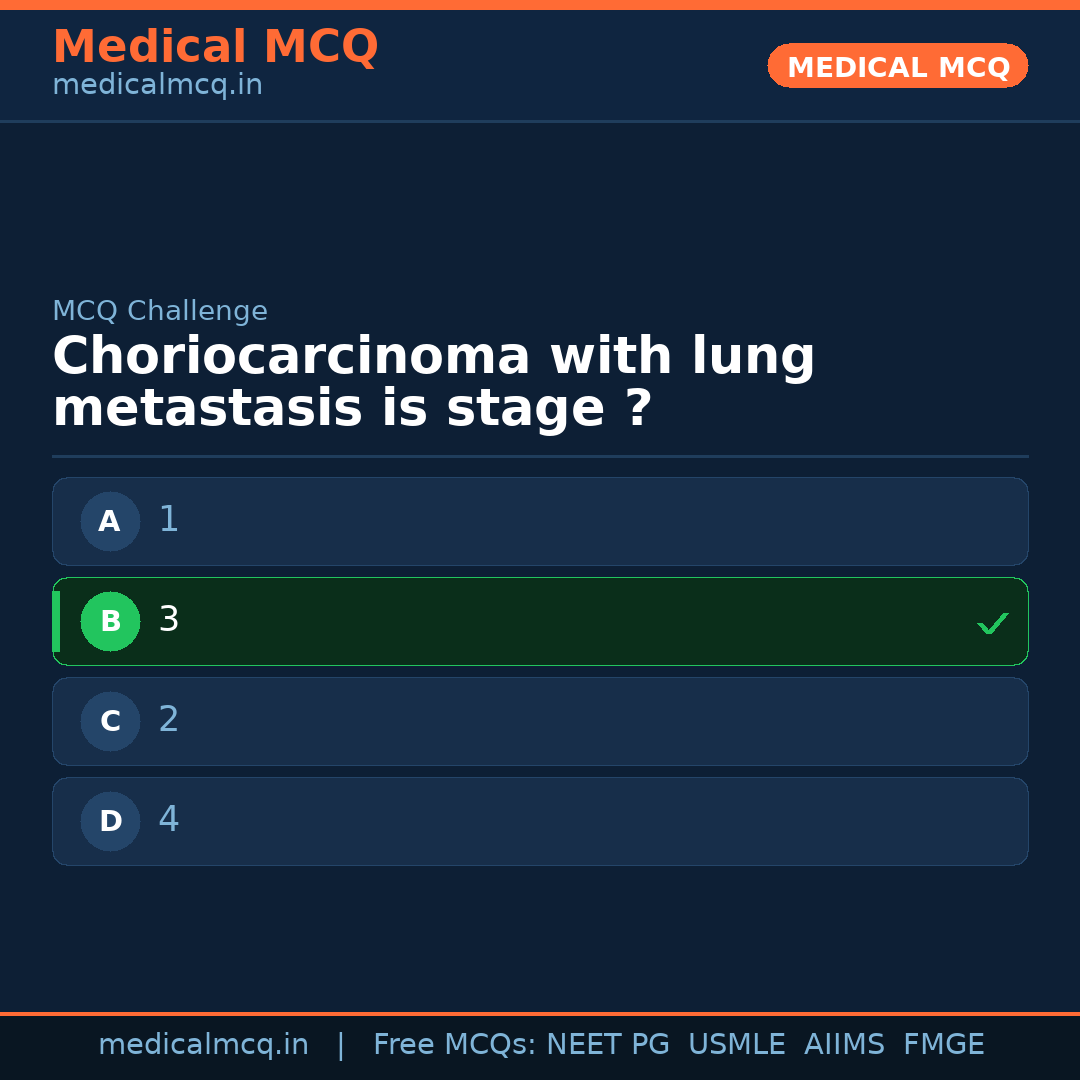
Task: Select the circular D option badge
Action: 110,821
